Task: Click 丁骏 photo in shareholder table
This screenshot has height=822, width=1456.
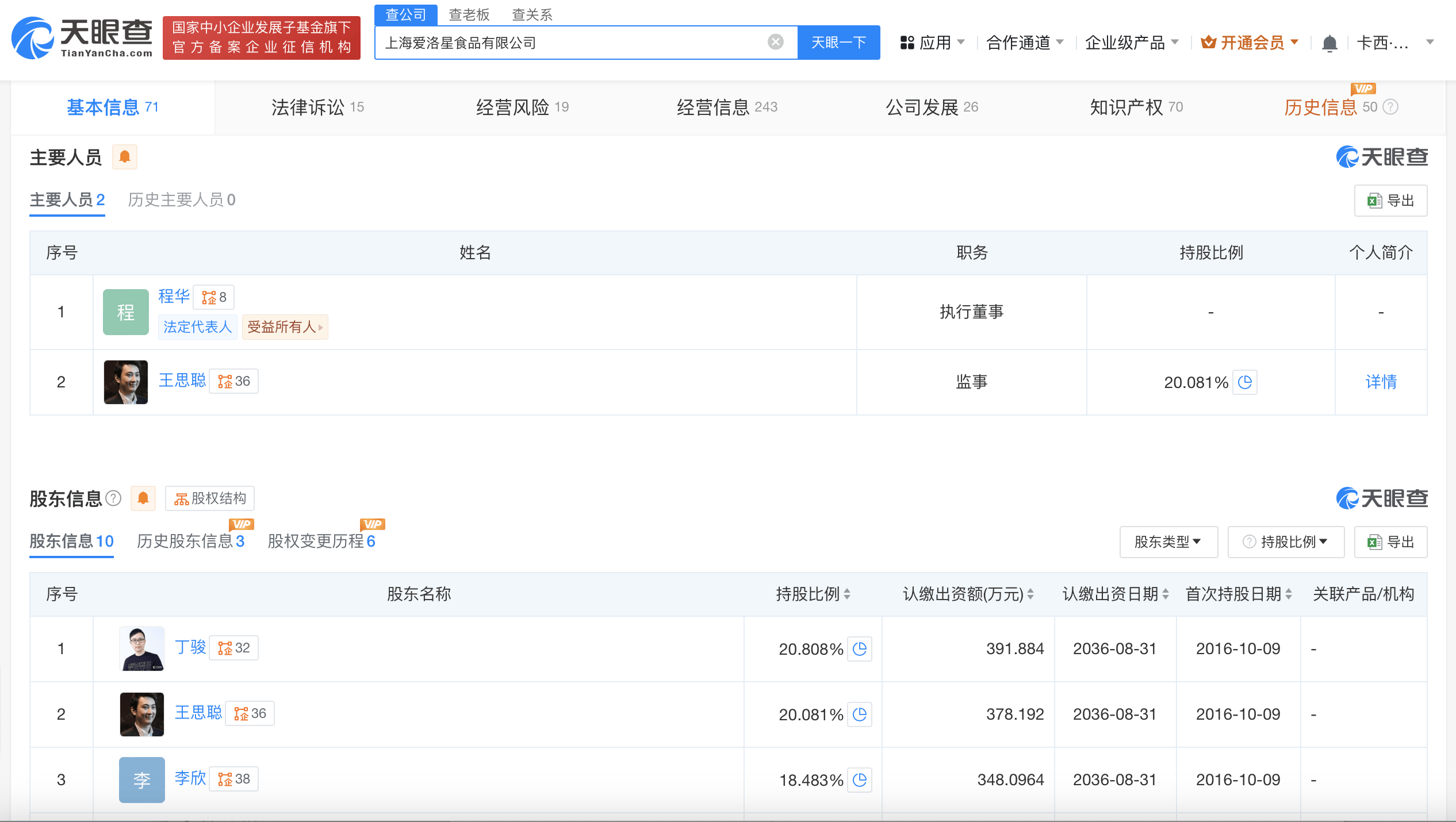Action: coord(142,649)
